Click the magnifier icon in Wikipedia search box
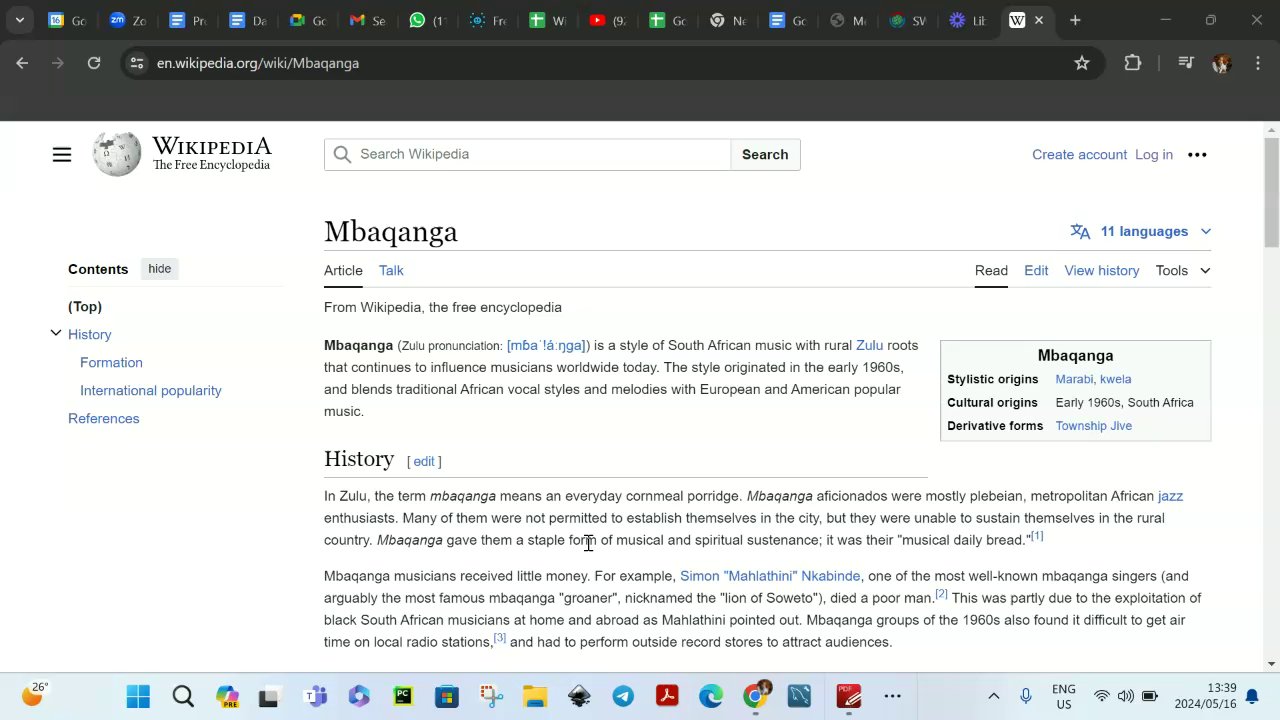The image size is (1280, 720). (x=342, y=155)
